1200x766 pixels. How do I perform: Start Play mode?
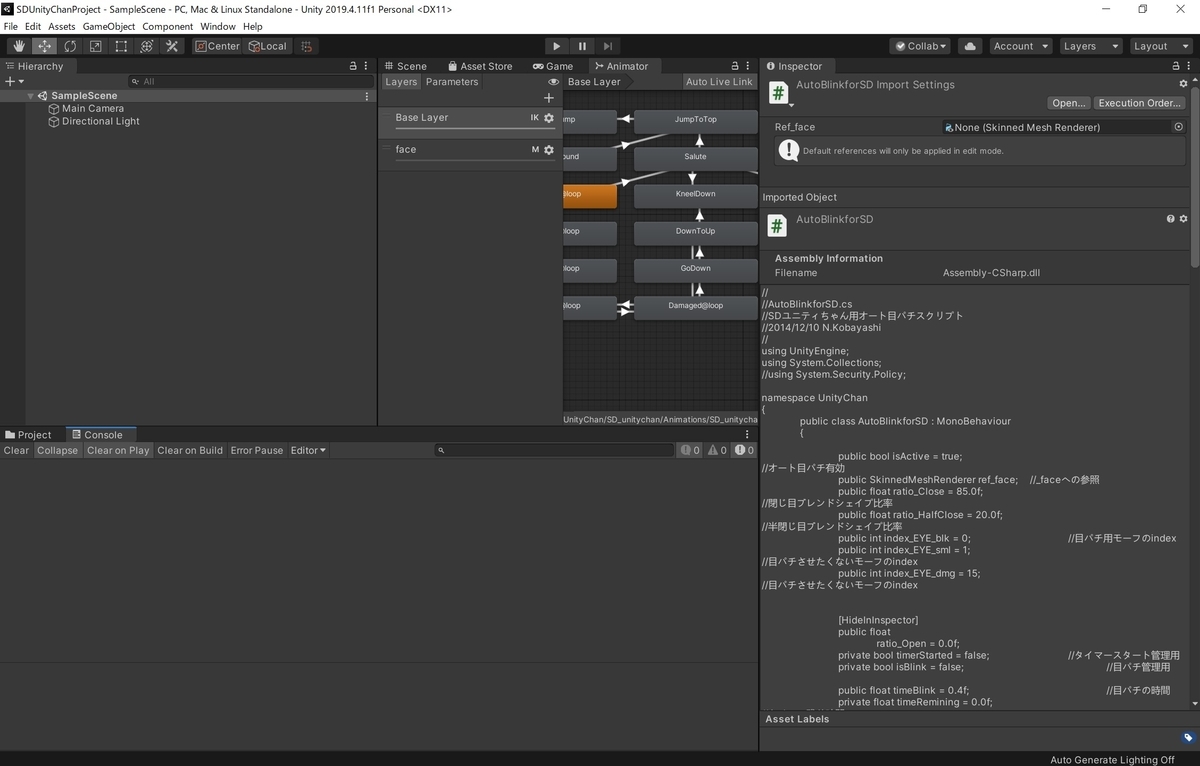click(557, 46)
